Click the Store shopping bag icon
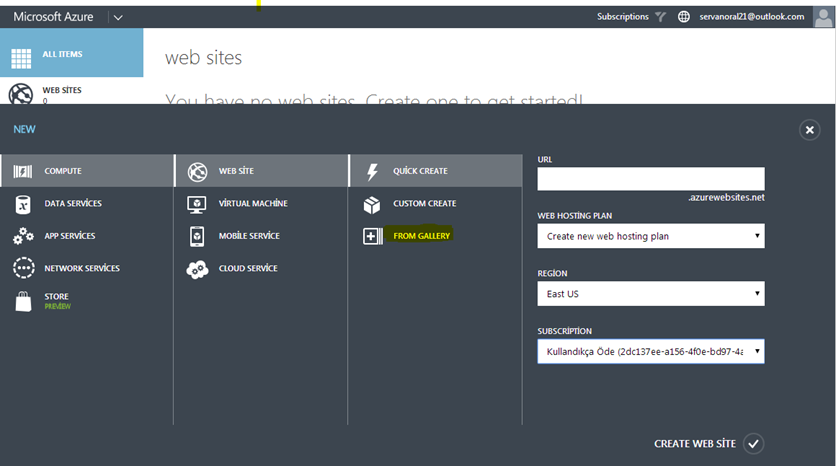This screenshot has width=836, height=466. (x=22, y=301)
